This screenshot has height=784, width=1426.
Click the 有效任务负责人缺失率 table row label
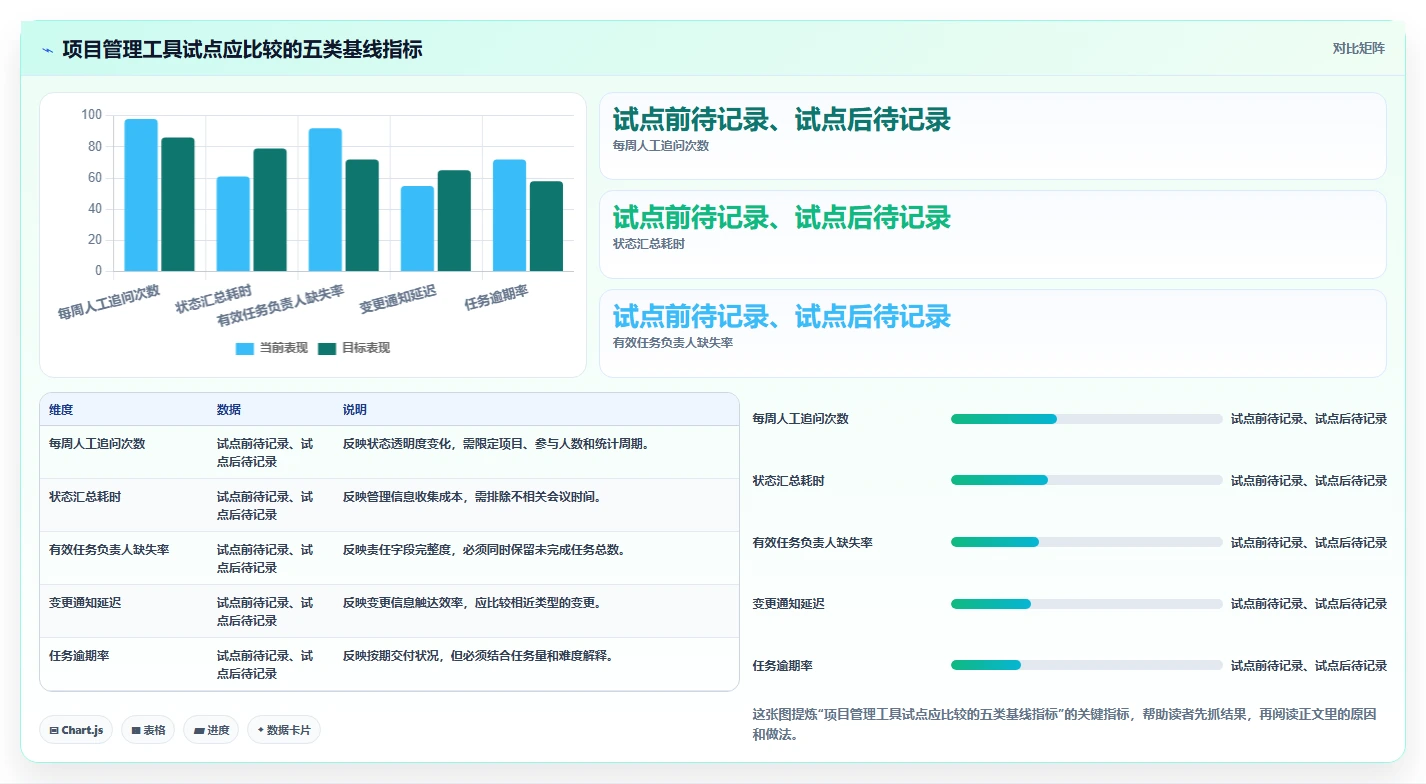coord(109,550)
